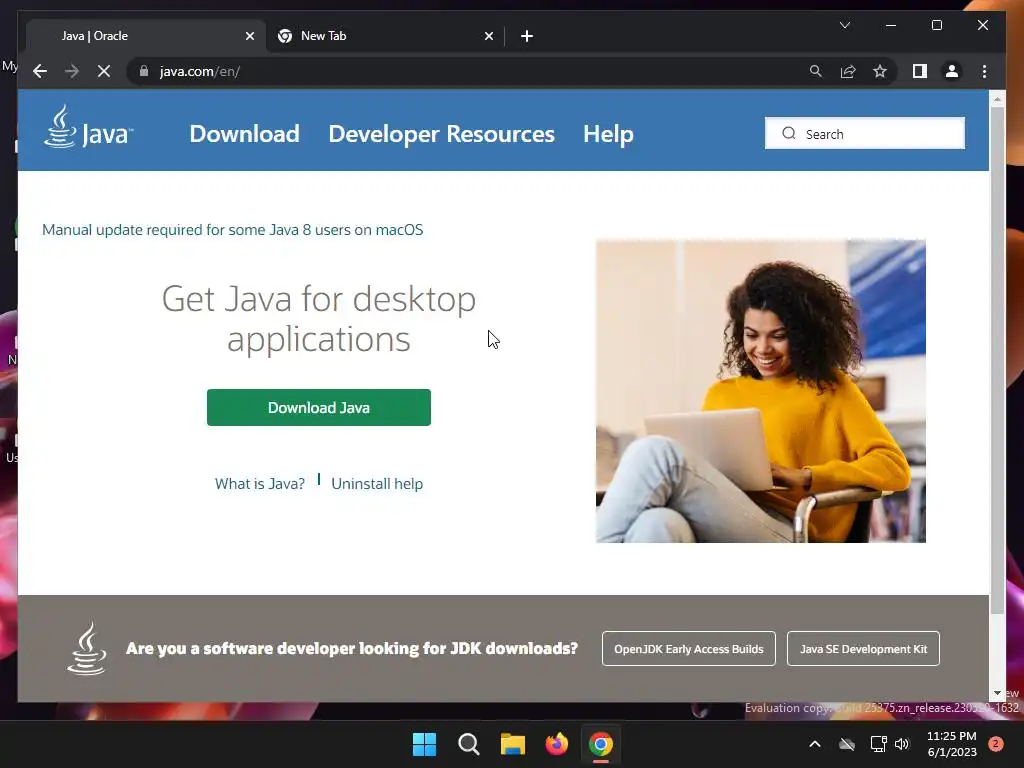Close the Java | Oracle tab
1024x768 pixels.
249,36
